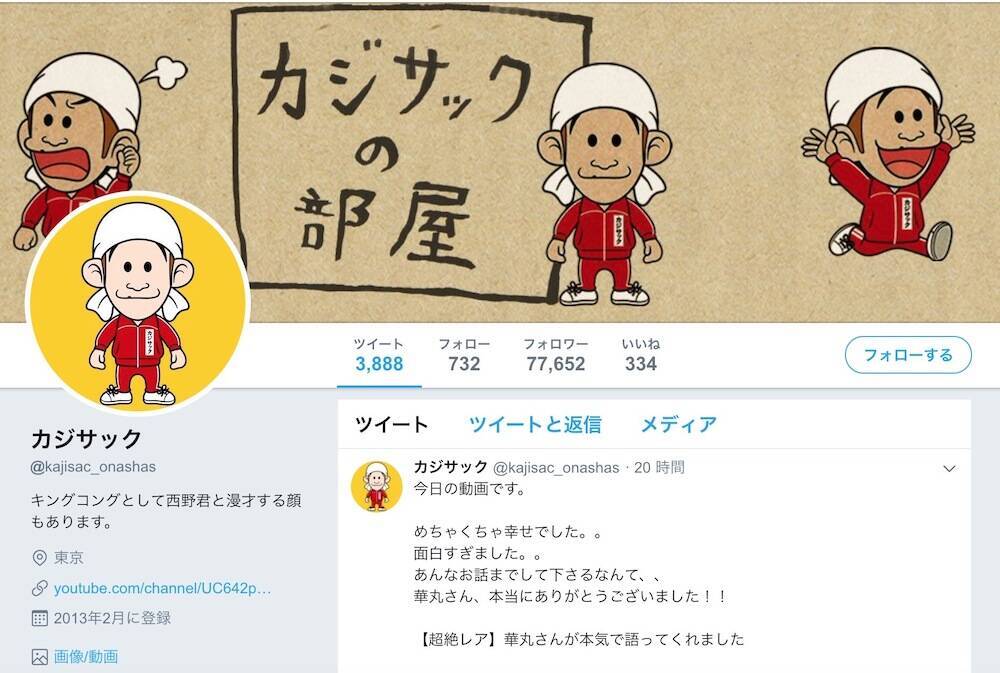Click the calendar icon by 2013年2月に登録
This screenshot has height=673, width=1000.
click(40, 618)
